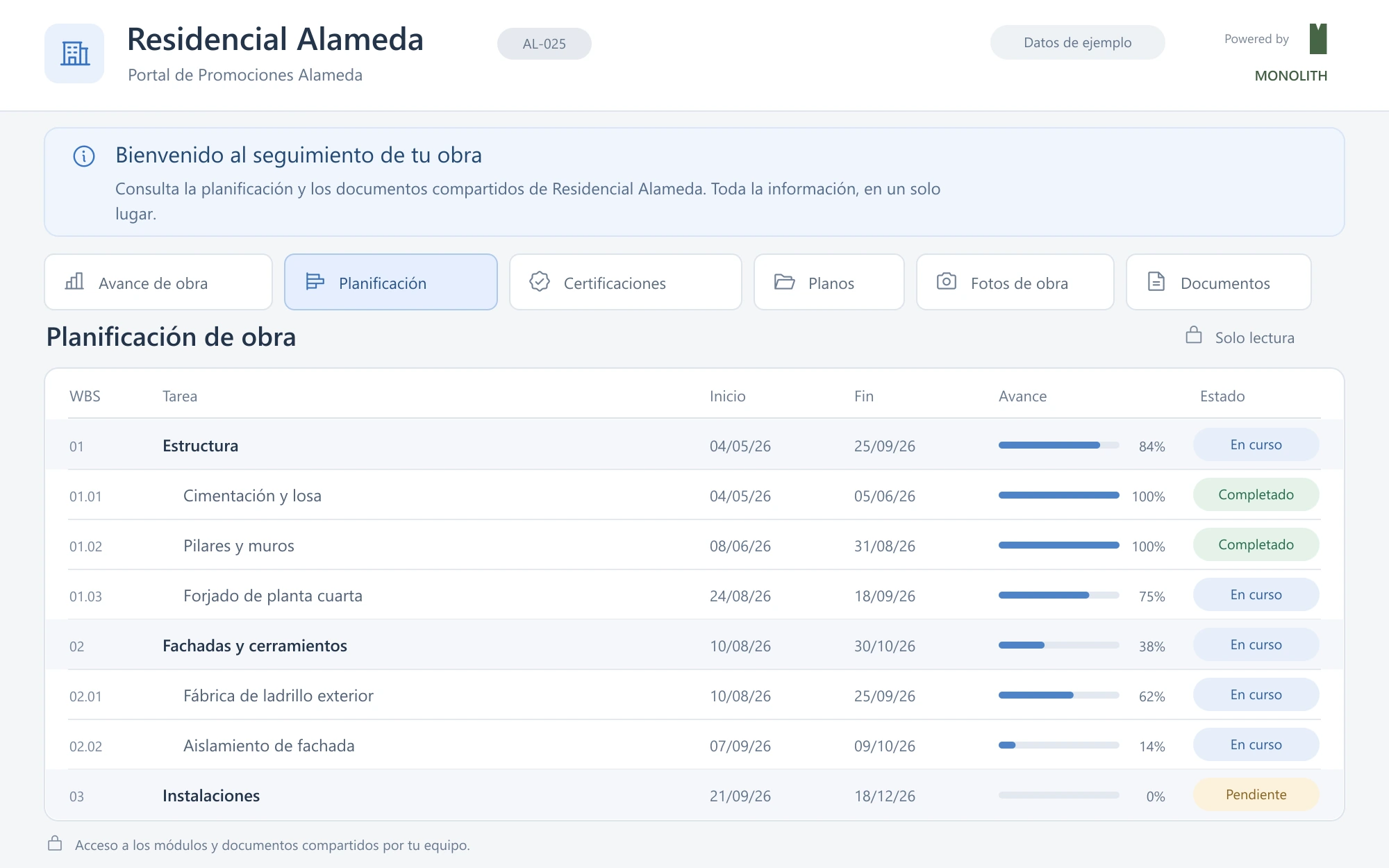Click the camera icon in Fotos de obra
Image resolution: width=1389 pixels, height=868 pixels.
click(947, 281)
